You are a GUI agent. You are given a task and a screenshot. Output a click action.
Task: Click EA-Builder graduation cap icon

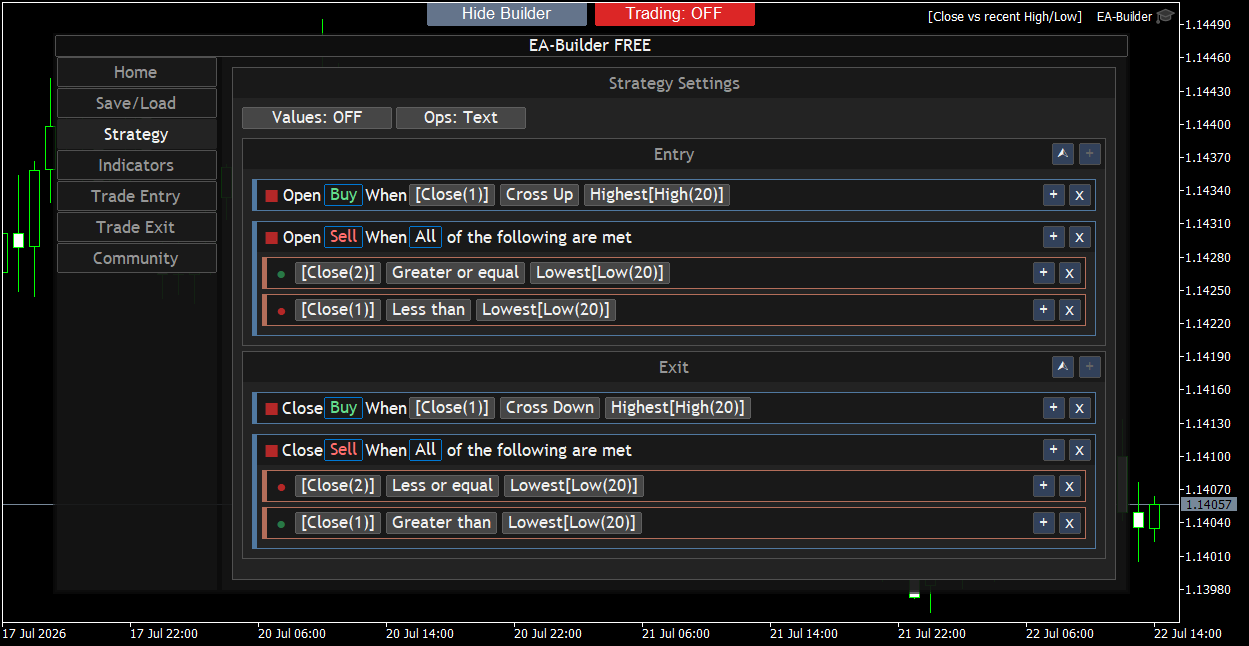(x=1164, y=17)
